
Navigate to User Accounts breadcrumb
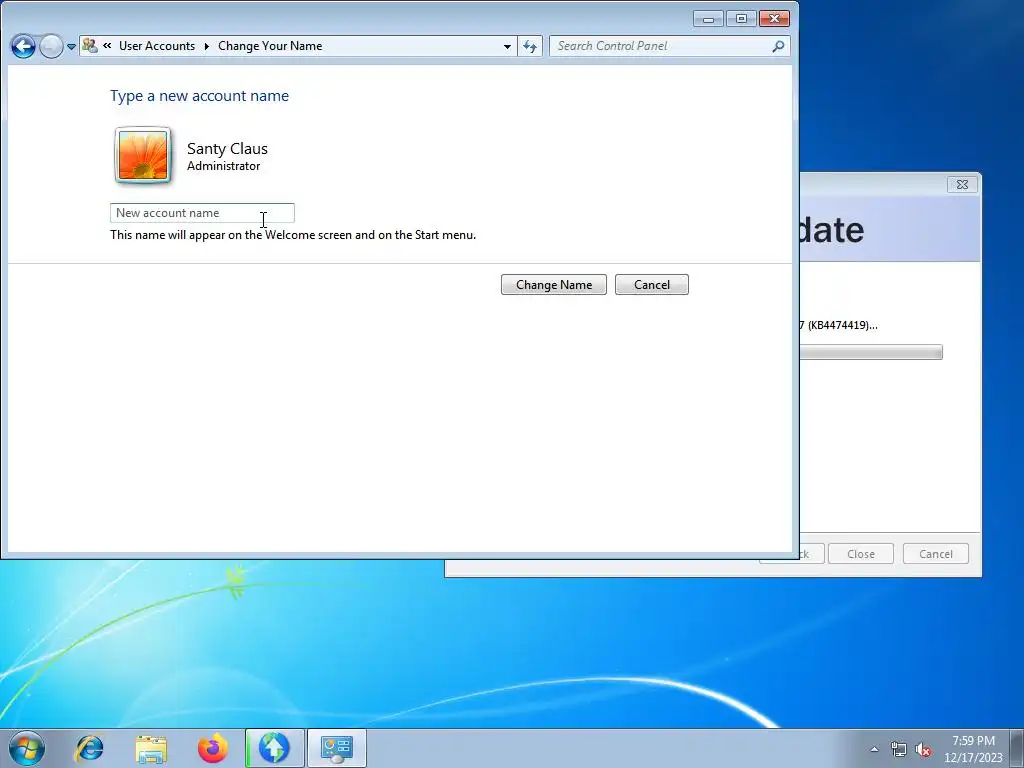pyautogui.click(x=157, y=46)
